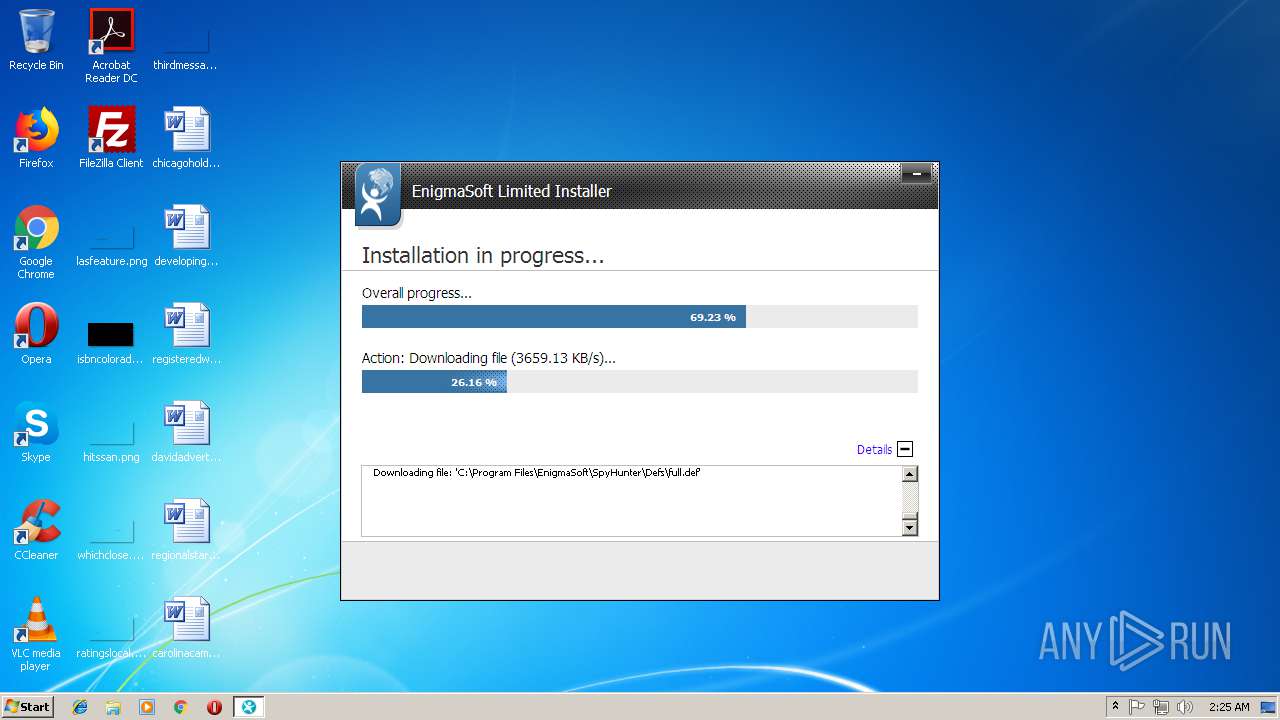Open the developing... Word document
Viewport: 1280px width, 720px height.
click(185, 236)
